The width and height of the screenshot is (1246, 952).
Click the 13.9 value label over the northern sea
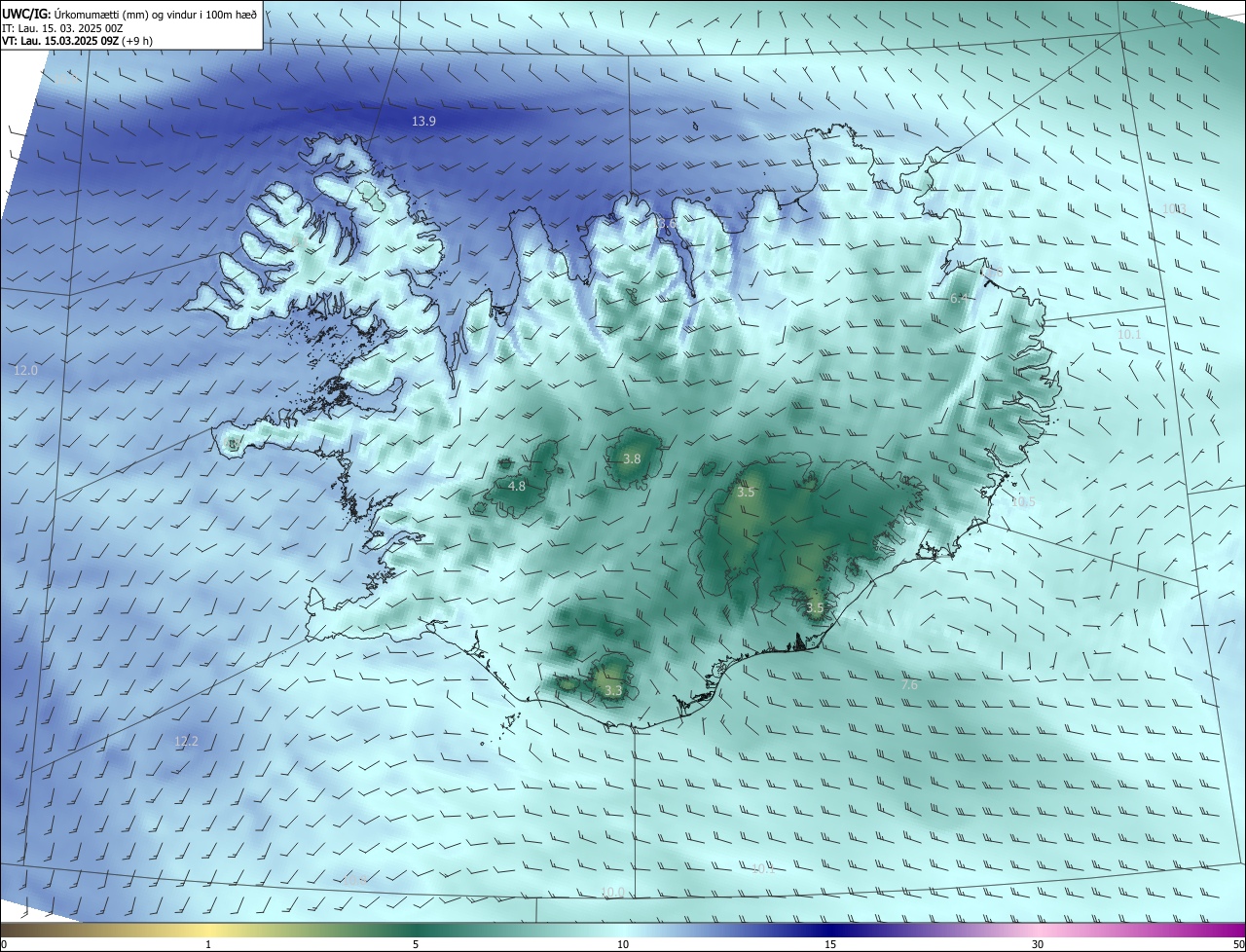click(x=423, y=121)
